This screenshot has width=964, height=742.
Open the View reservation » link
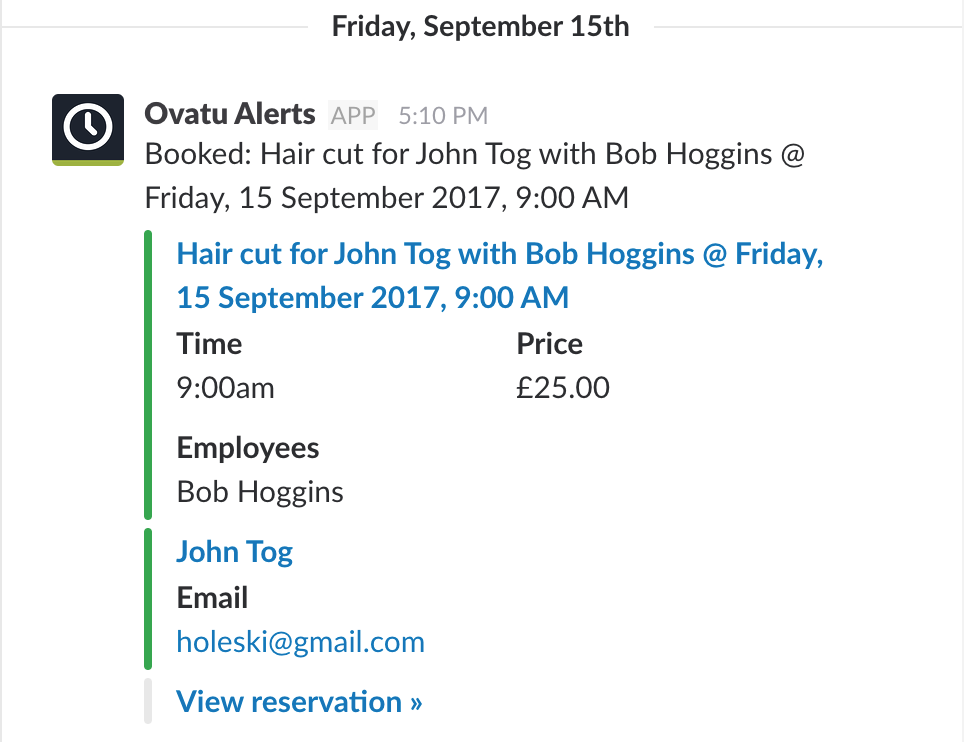coord(299,702)
